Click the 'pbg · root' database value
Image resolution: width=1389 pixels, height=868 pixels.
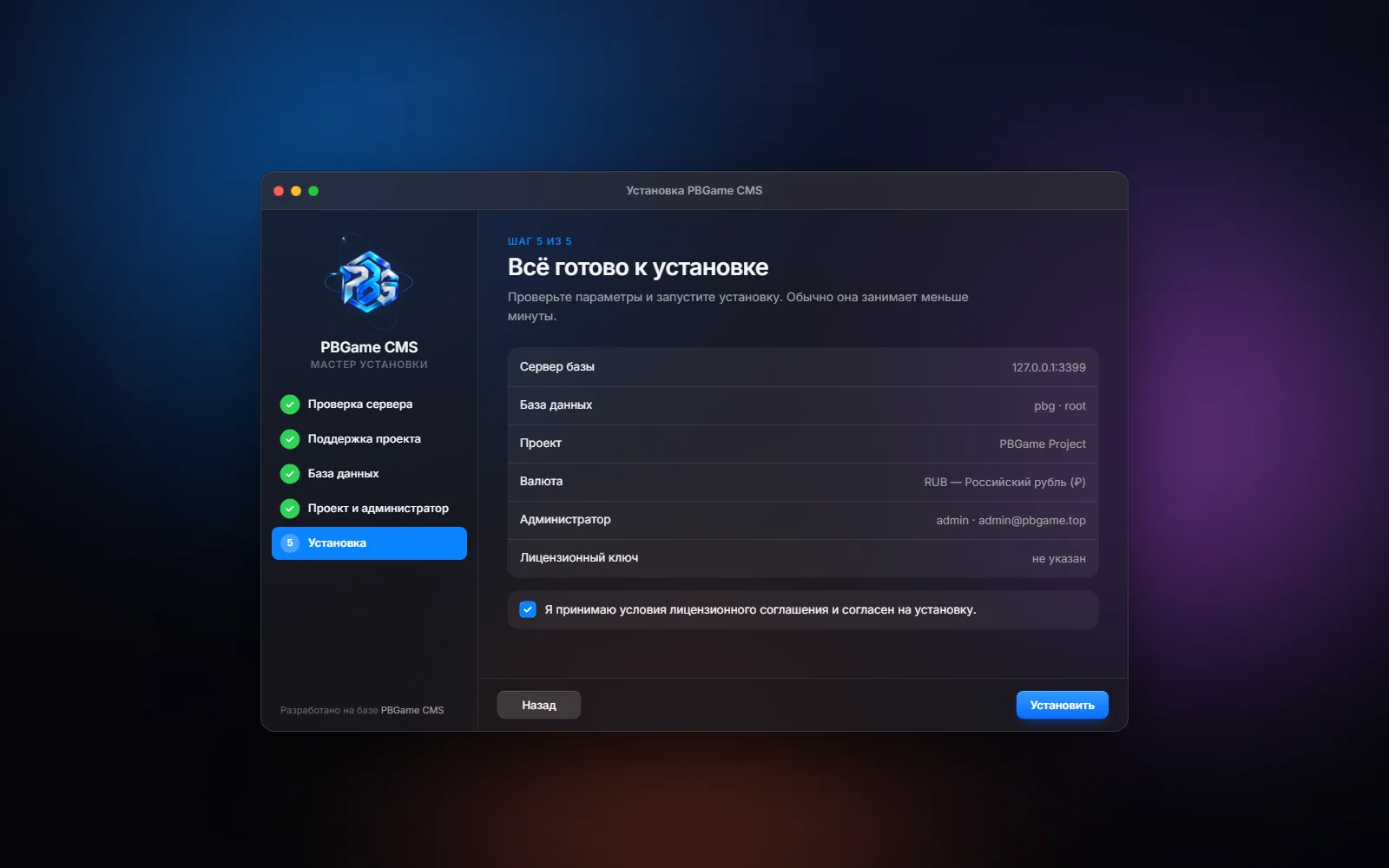coord(1060,405)
